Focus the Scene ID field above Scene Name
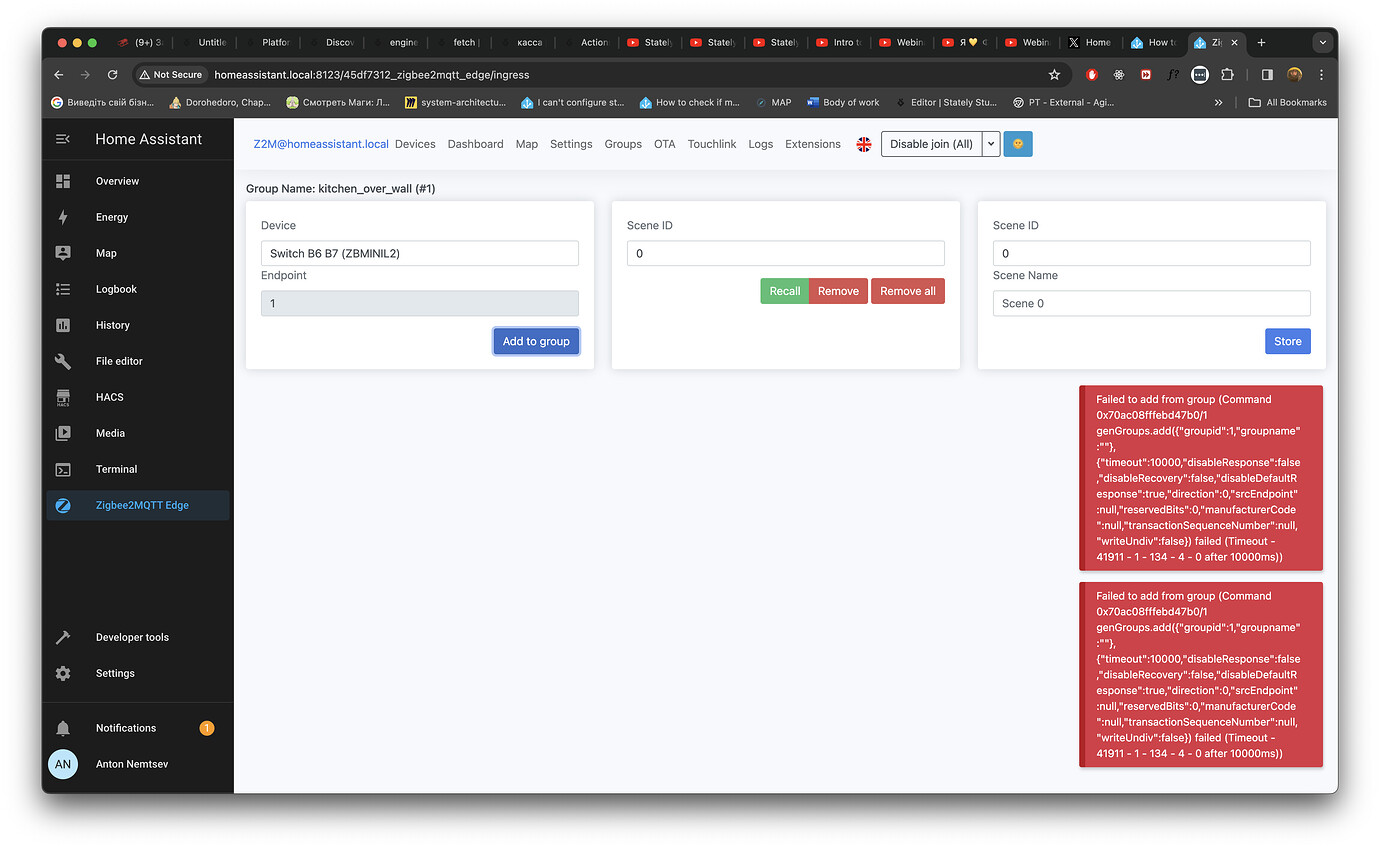Viewport: 1380px width, 848px height. pyautogui.click(x=1152, y=253)
